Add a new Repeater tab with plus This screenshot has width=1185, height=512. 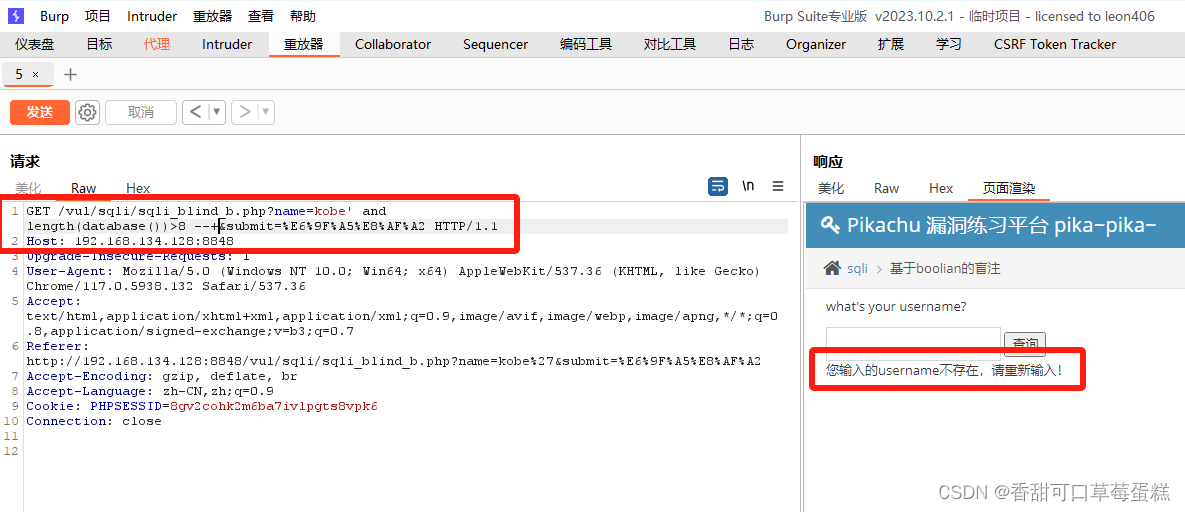[70, 74]
